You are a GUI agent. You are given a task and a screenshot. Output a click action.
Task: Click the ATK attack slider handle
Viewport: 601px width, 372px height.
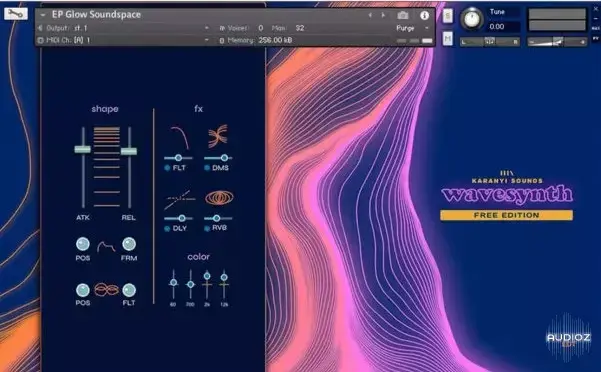82,149
